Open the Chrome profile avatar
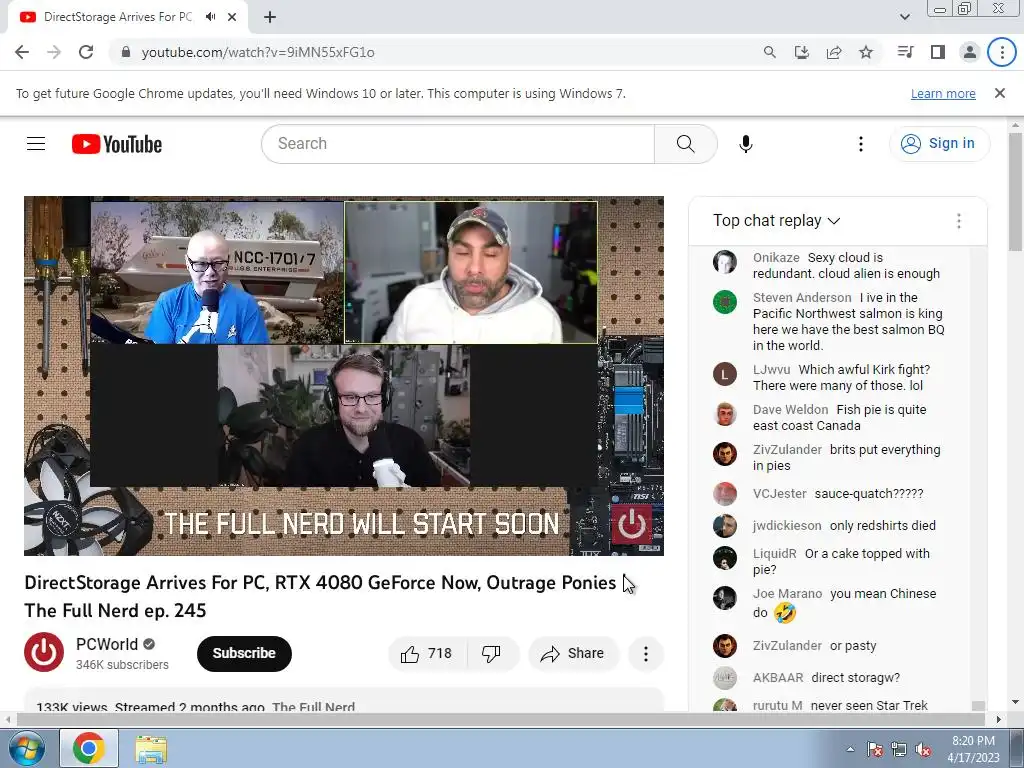The image size is (1024, 768). [x=970, y=52]
